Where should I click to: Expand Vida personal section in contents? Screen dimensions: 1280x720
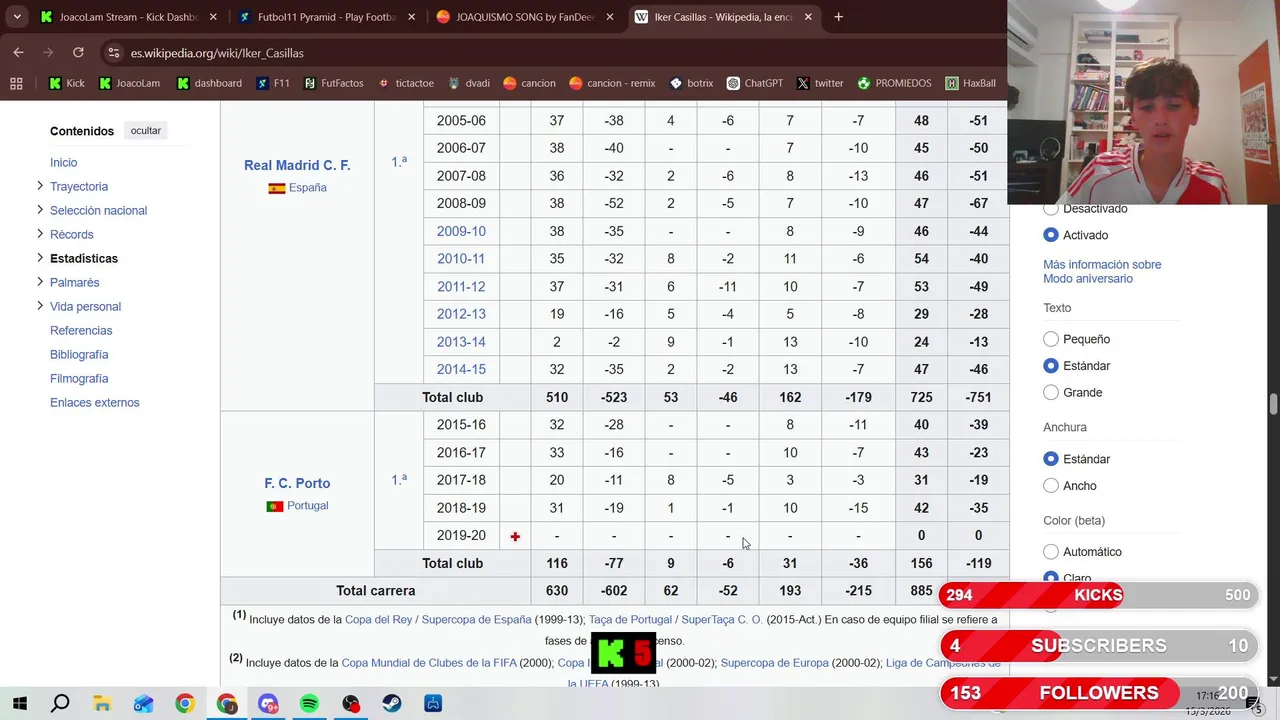point(40,306)
